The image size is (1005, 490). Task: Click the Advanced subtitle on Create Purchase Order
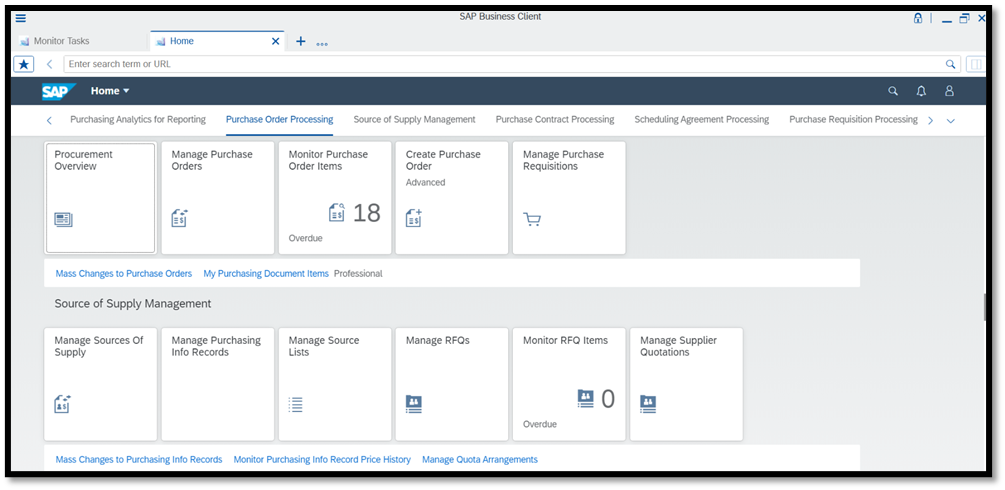(426, 182)
